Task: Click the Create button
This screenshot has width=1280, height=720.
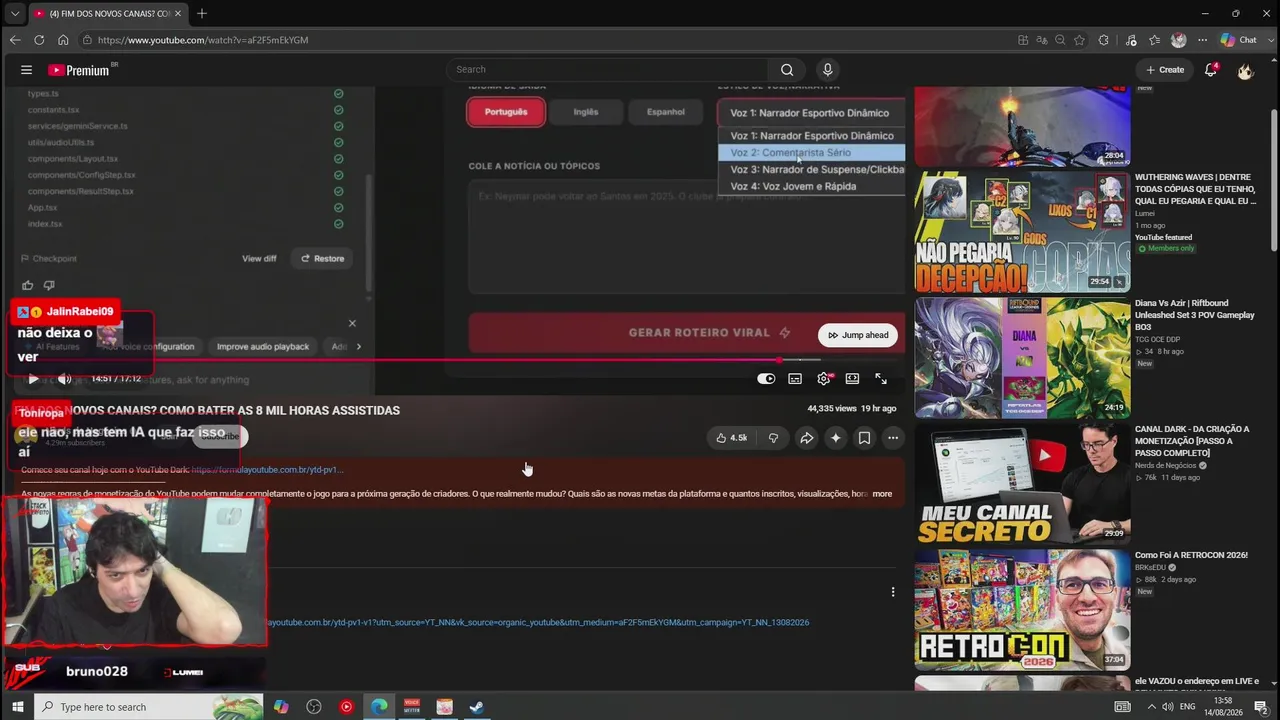Action: [1165, 70]
